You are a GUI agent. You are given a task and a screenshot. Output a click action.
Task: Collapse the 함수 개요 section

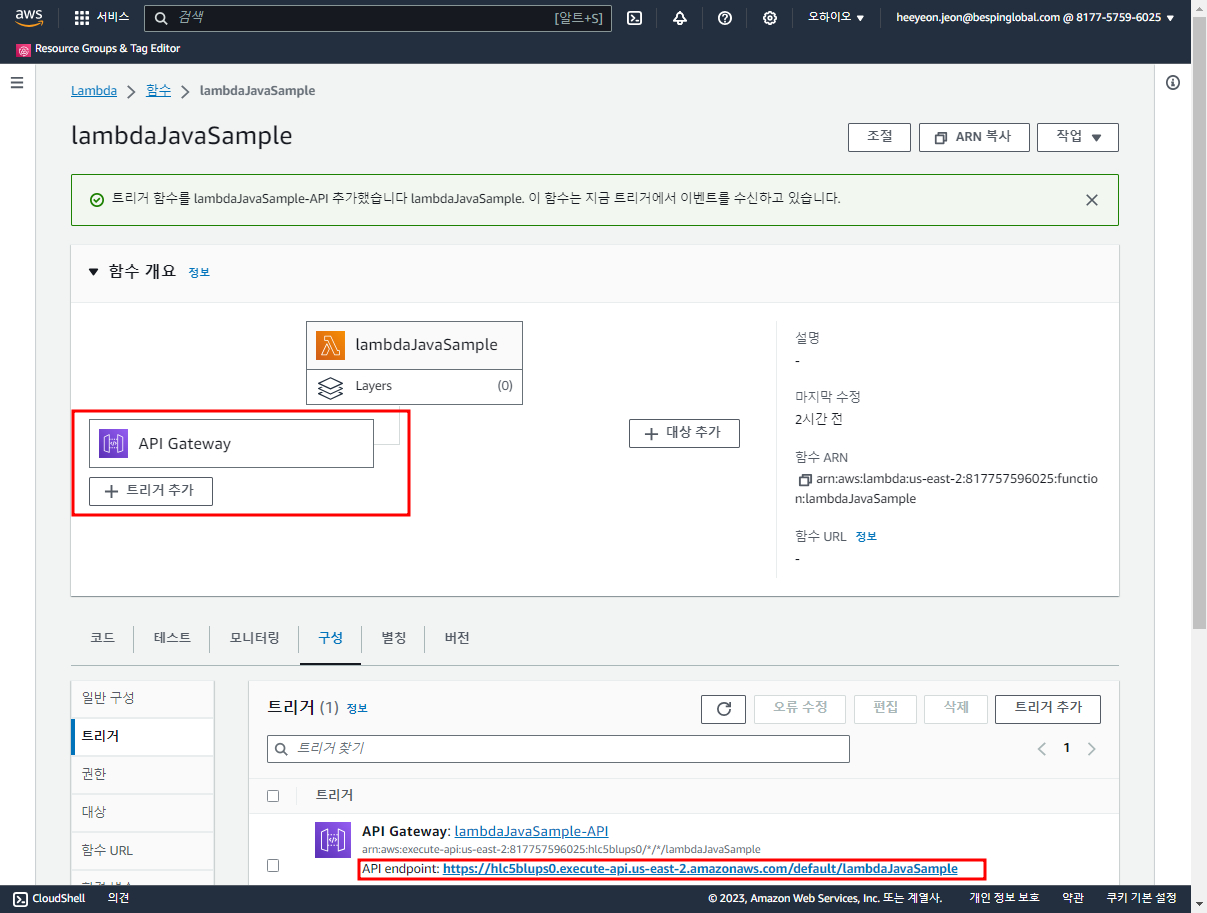coord(94,272)
